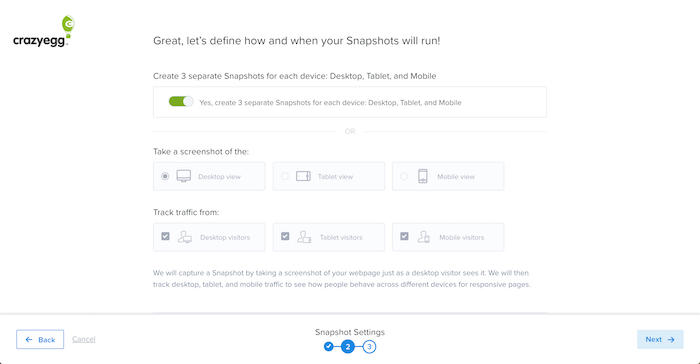This screenshot has width=700, height=364.
Task: Go to step 2 in progress indicator
Action: coord(348,347)
